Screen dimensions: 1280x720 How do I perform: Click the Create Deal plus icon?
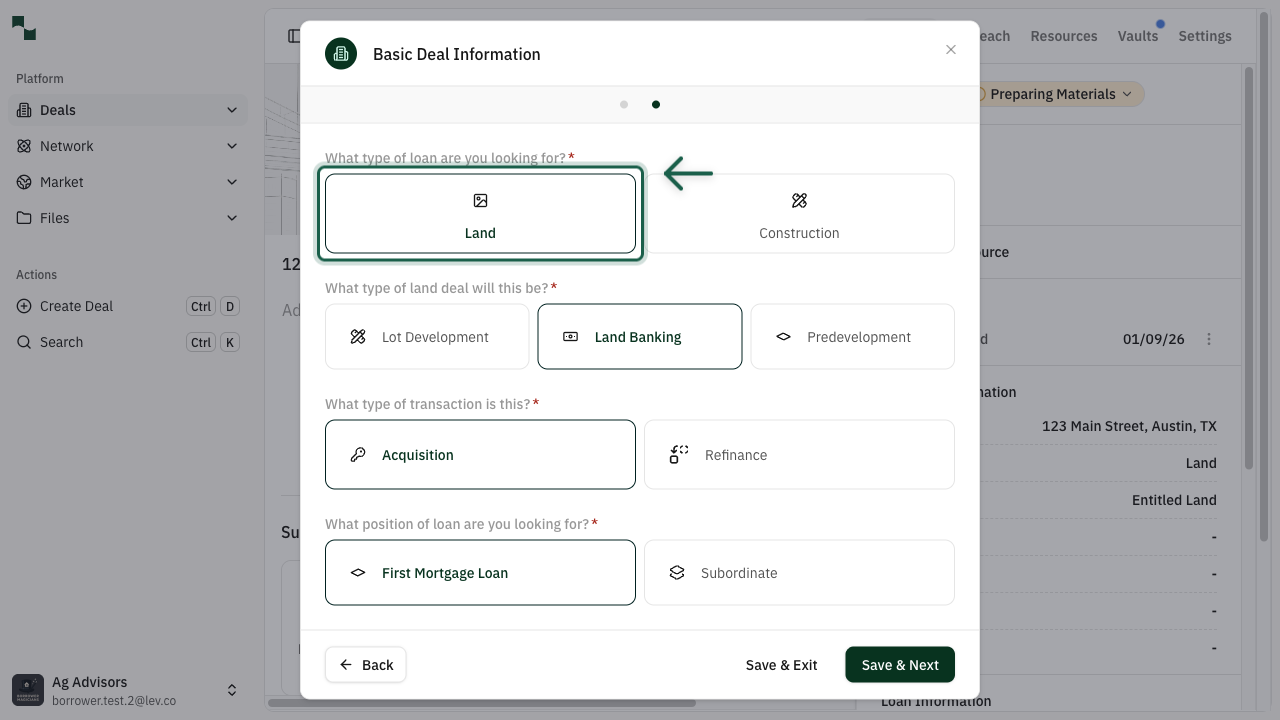tap(24, 306)
